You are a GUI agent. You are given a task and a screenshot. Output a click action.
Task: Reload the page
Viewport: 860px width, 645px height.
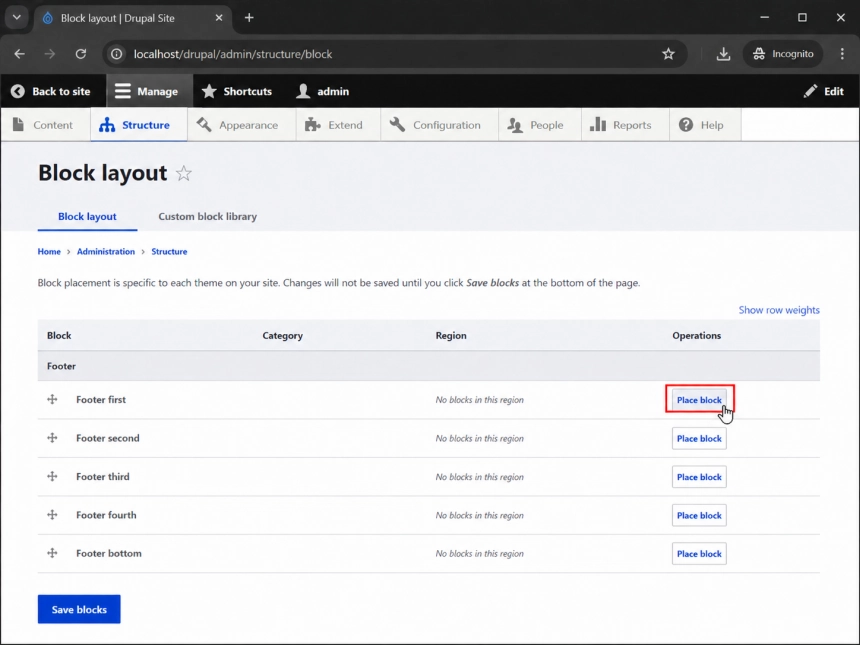point(81,54)
